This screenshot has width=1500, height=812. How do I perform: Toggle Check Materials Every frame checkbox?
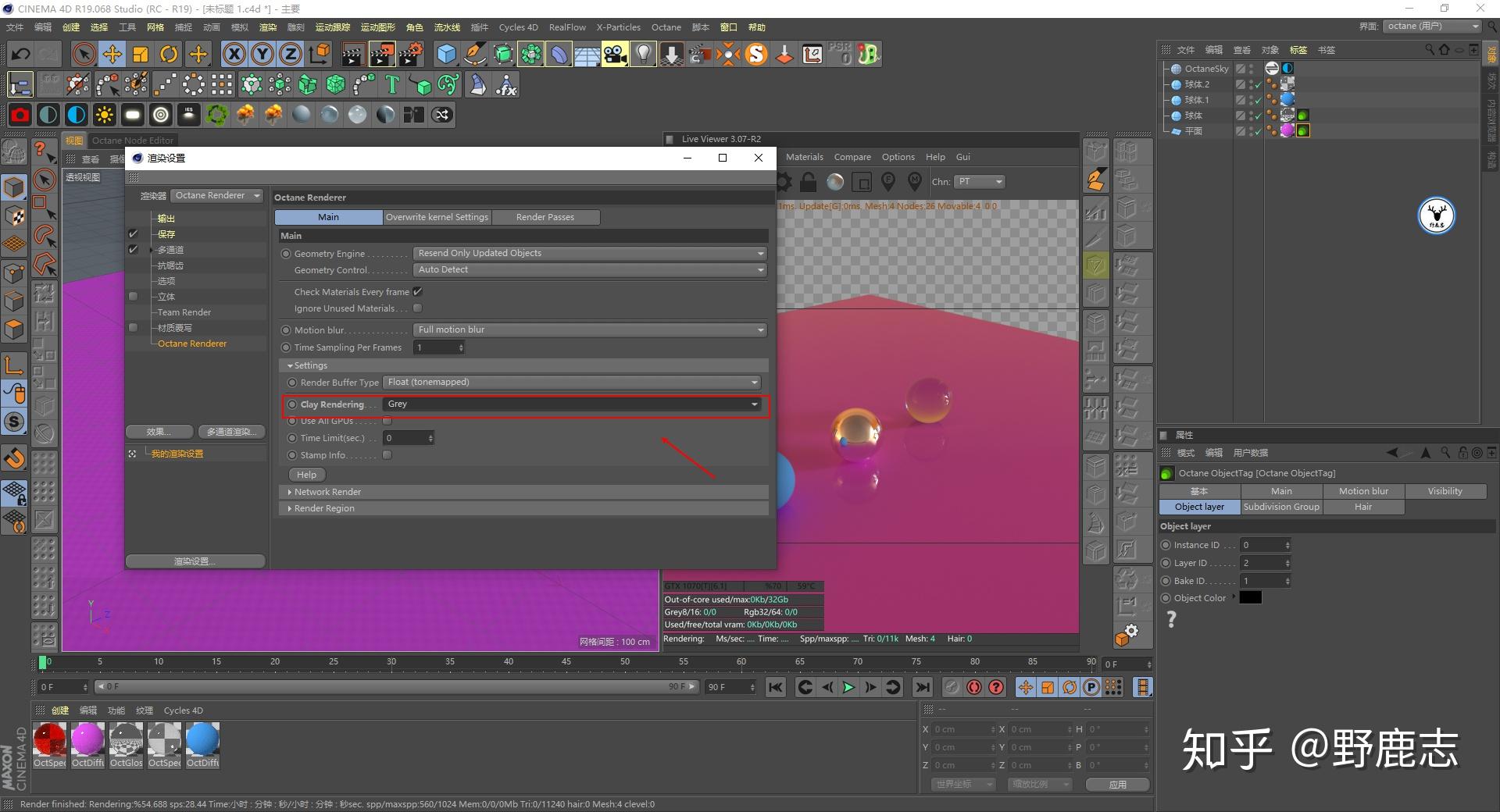click(x=417, y=291)
